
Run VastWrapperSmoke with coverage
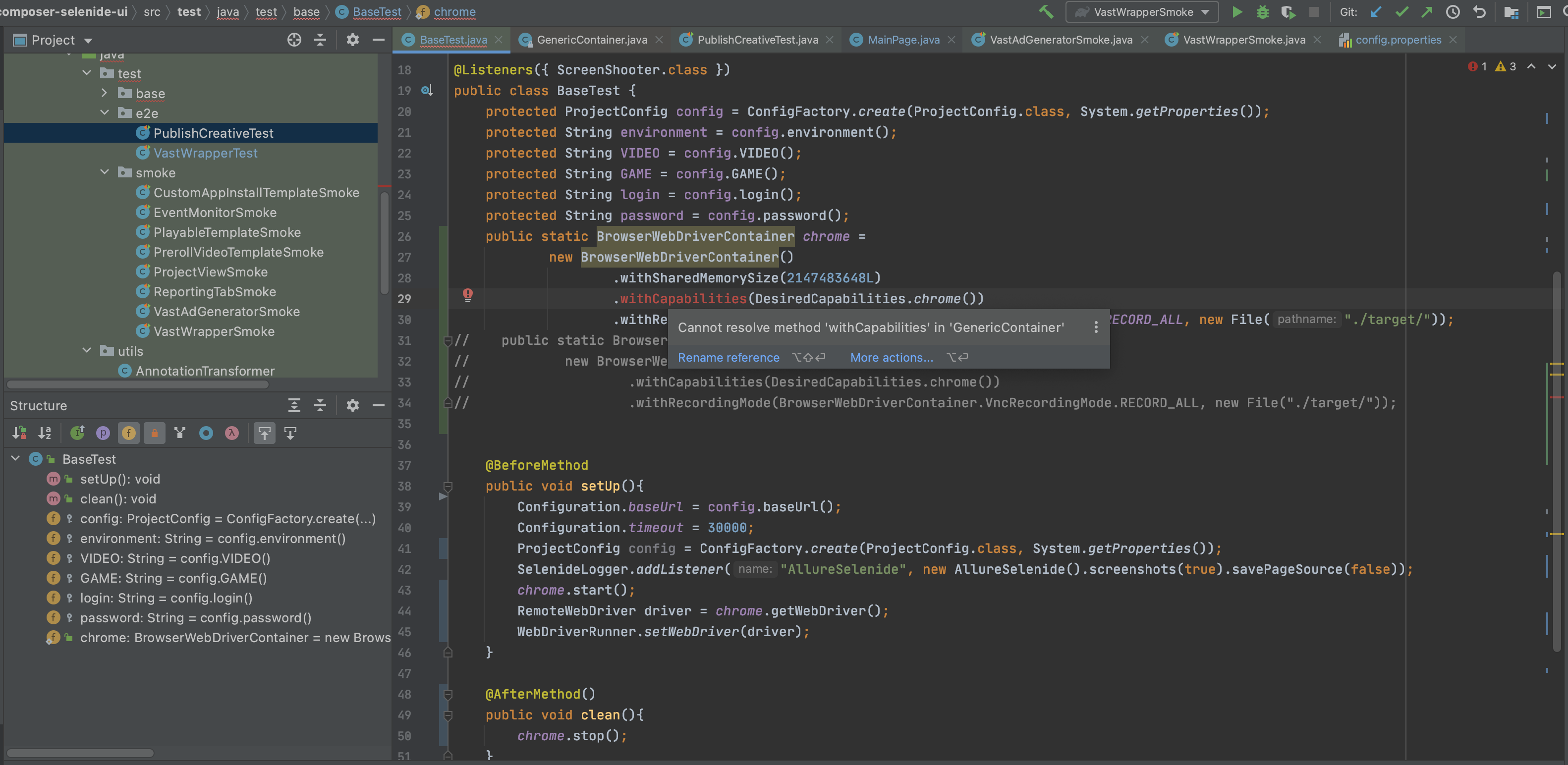[1288, 11]
